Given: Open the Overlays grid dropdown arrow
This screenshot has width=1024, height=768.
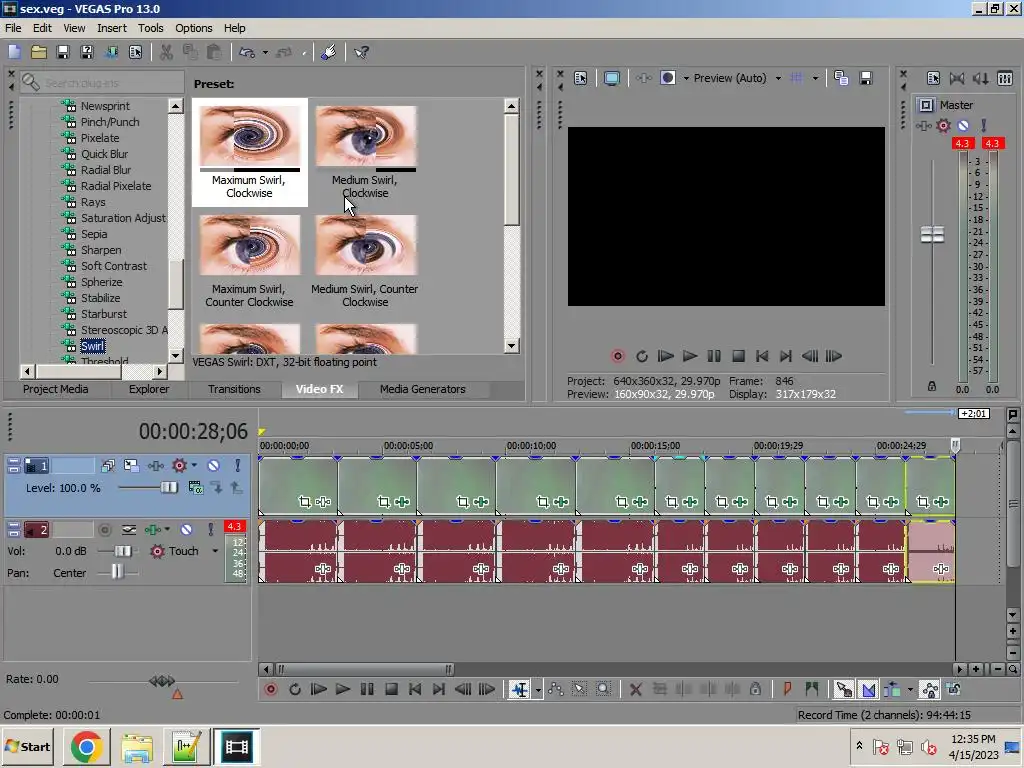Looking at the screenshot, I should click(815, 78).
